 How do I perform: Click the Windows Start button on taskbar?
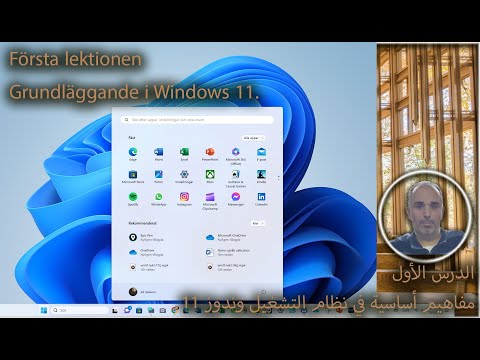tap(44, 310)
